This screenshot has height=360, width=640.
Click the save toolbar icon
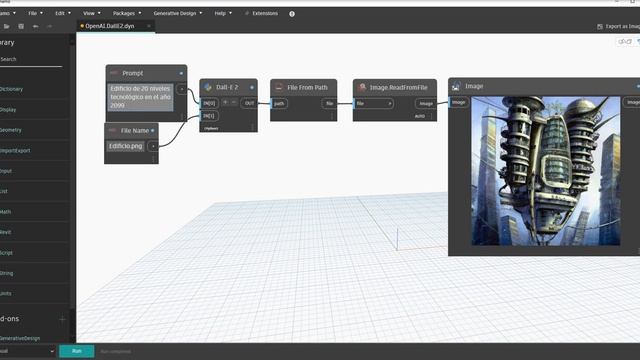point(21,26)
